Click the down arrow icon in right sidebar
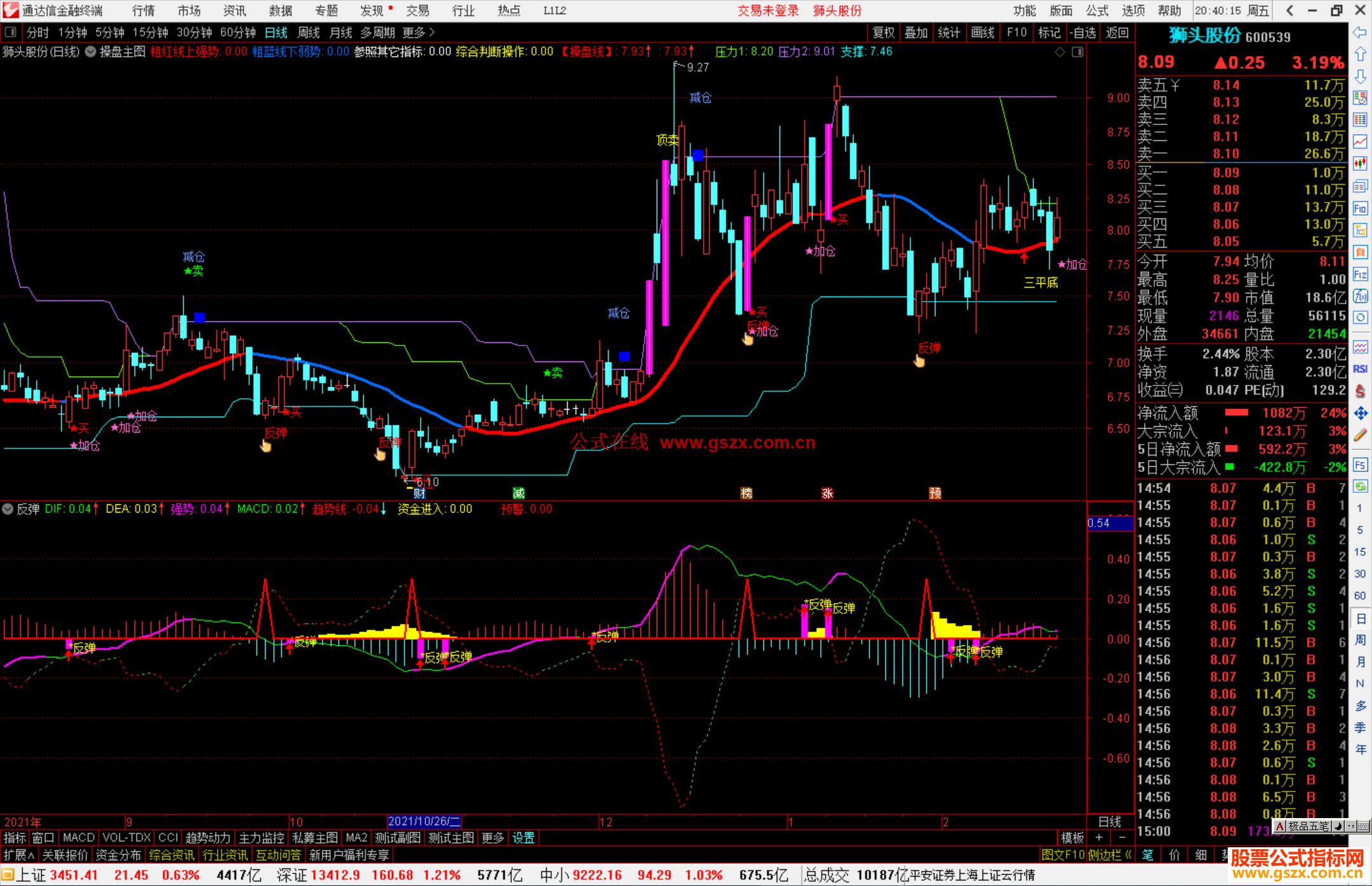The width and height of the screenshot is (1372, 886). 1360,77
